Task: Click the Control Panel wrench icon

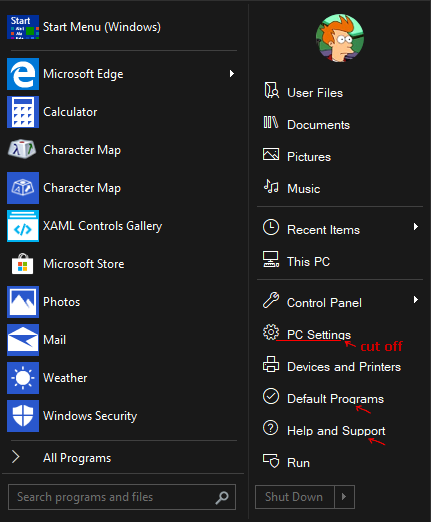Action: 271,300
